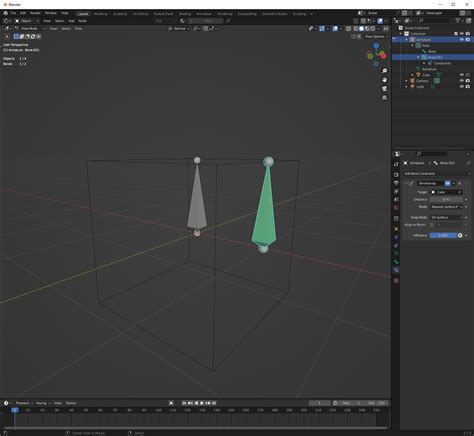
Task: Click the blue Z axis on navigation gizmo
Action: coord(376,46)
